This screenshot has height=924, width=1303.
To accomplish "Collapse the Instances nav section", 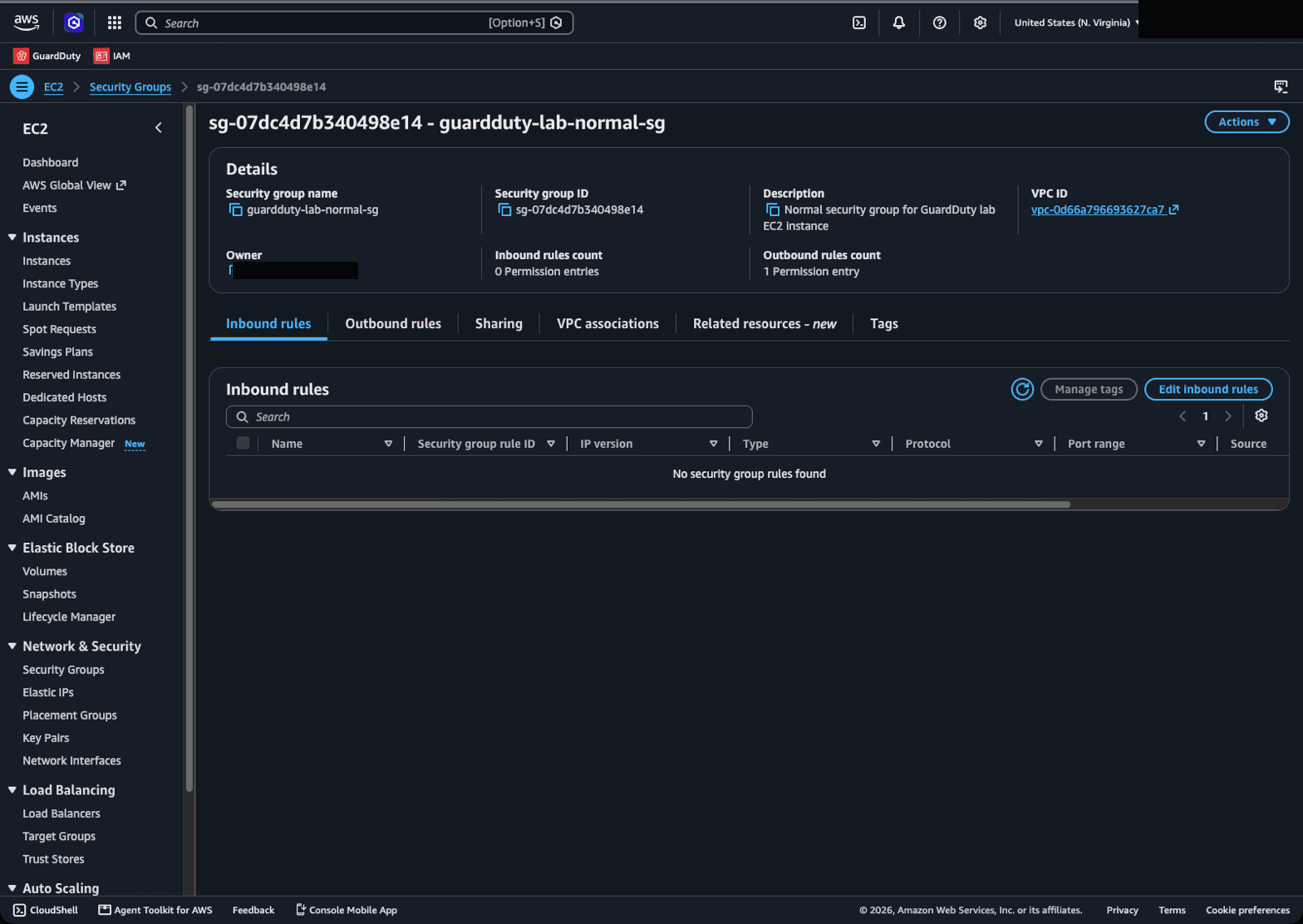I will [x=12, y=238].
